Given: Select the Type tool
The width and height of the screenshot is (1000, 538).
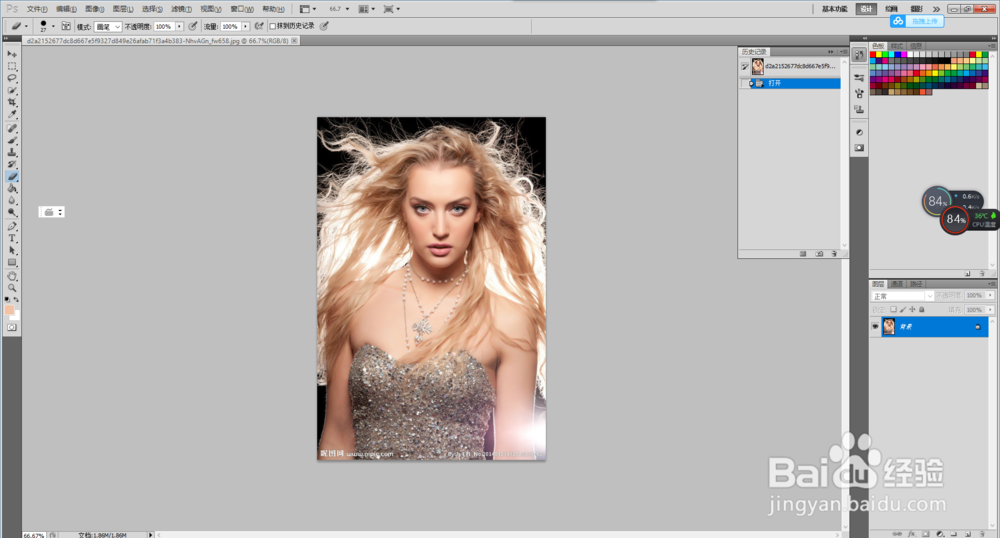Looking at the screenshot, I should click(11, 238).
